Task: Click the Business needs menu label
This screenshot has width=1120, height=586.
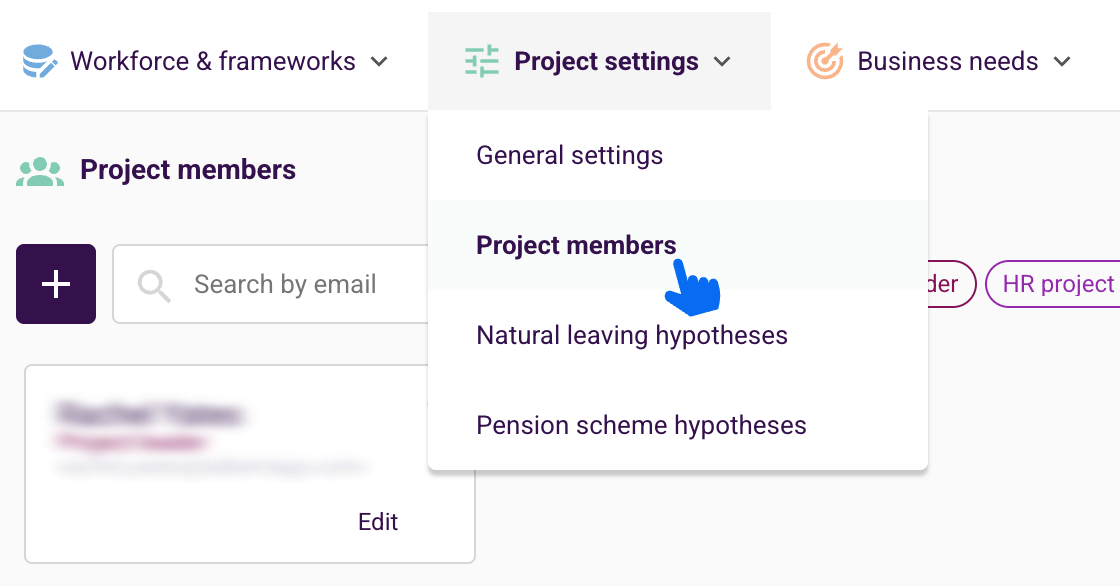Action: pyautogui.click(x=947, y=62)
